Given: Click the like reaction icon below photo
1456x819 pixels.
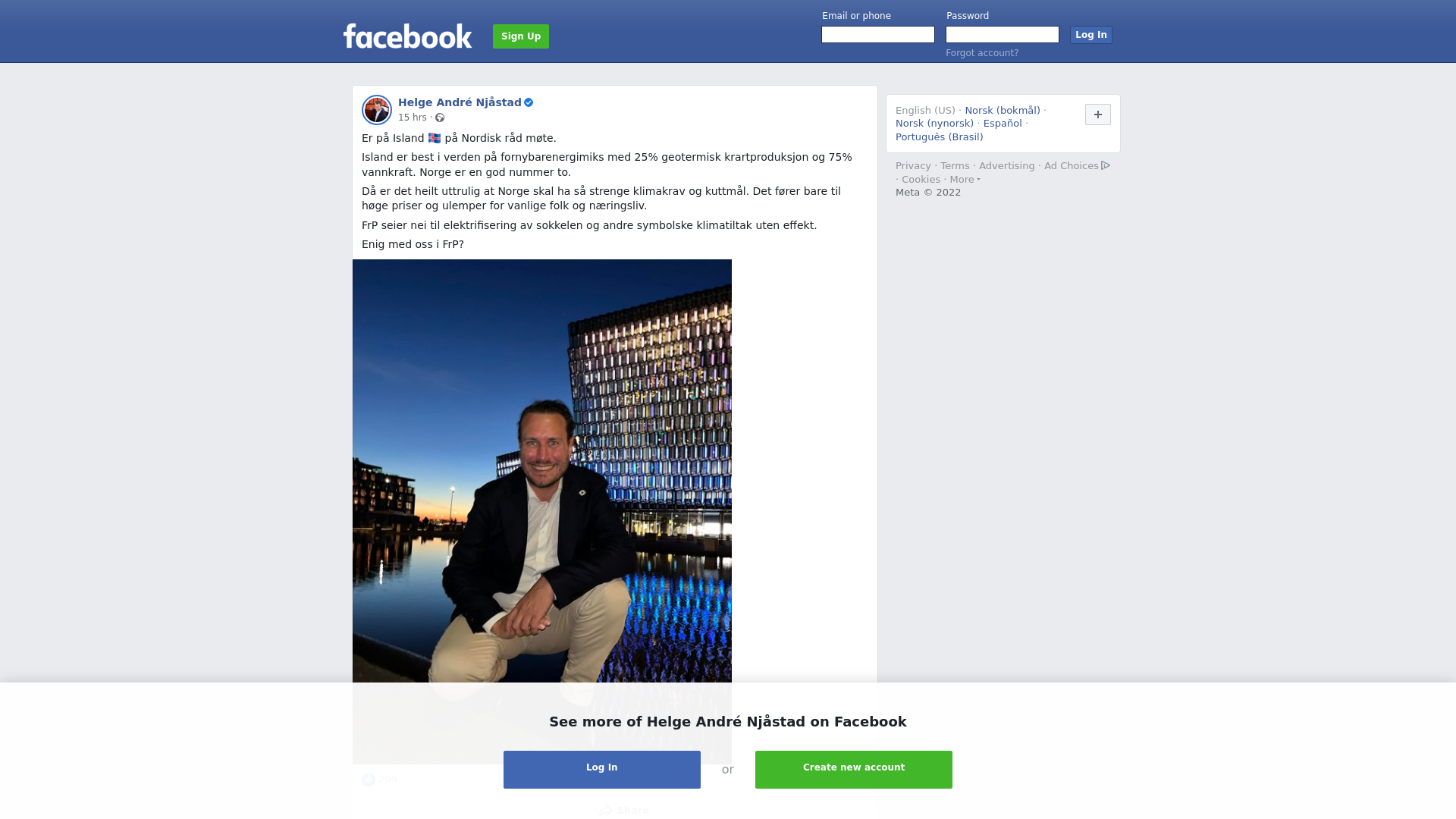Looking at the screenshot, I should [369, 780].
